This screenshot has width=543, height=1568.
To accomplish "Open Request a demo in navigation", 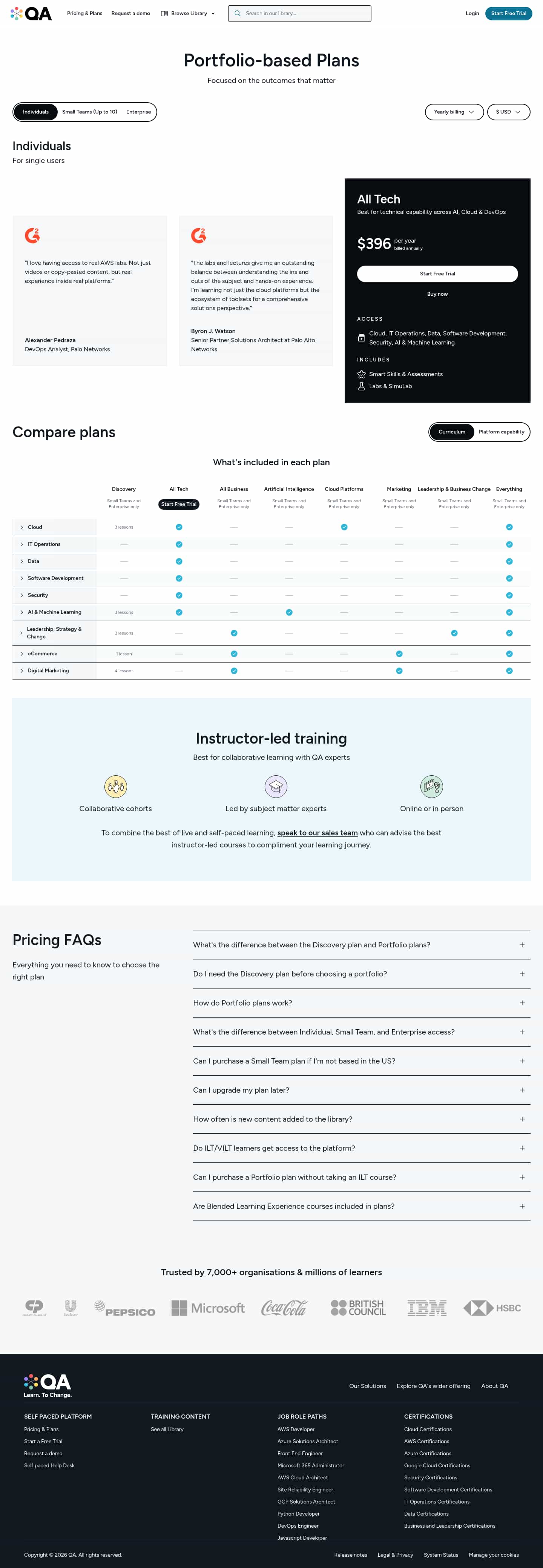I will (131, 13).
